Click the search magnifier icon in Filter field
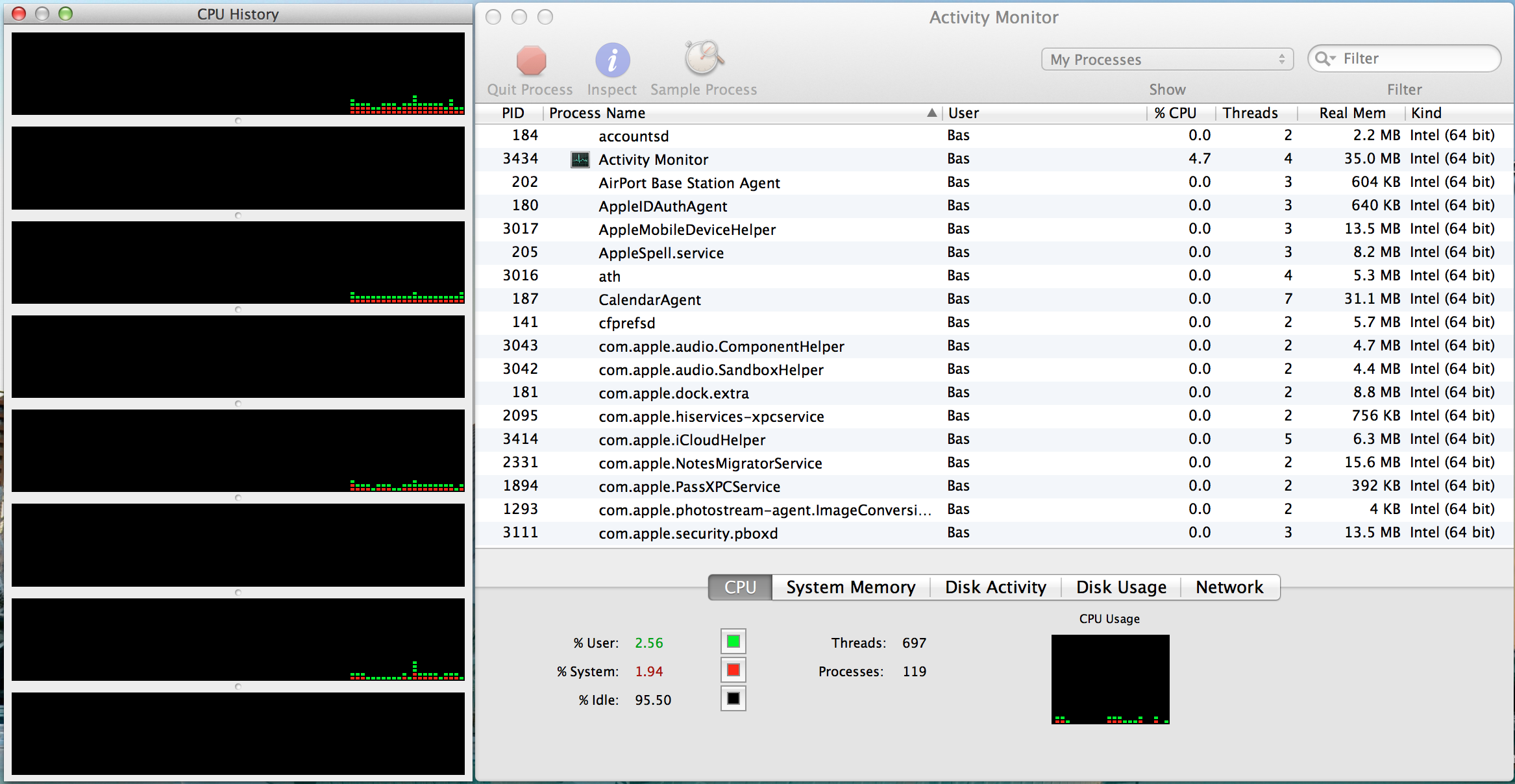This screenshot has width=1515, height=784. click(1325, 59)
